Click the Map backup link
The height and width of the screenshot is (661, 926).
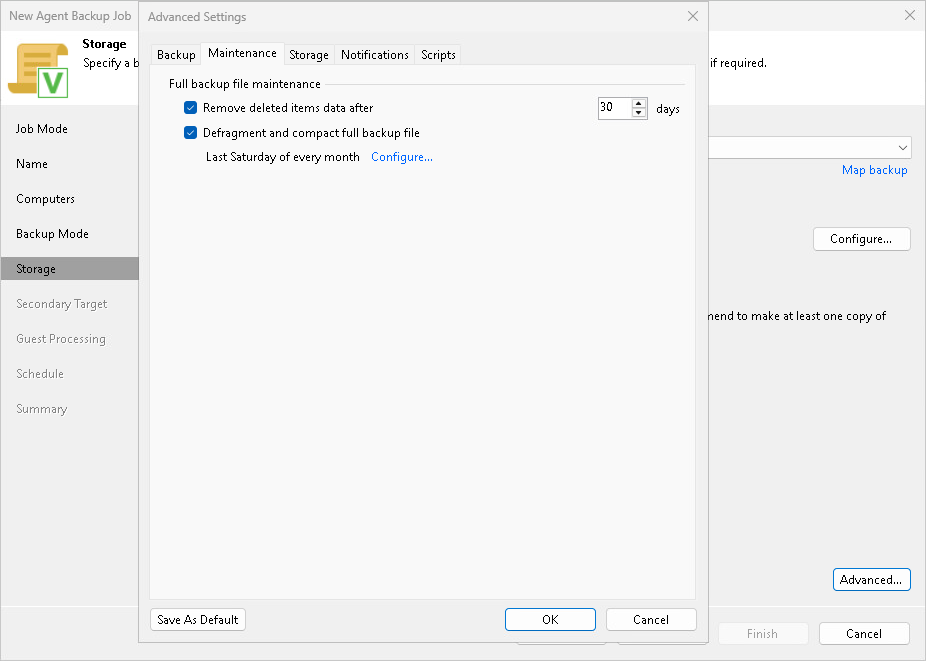click(874, 170)
